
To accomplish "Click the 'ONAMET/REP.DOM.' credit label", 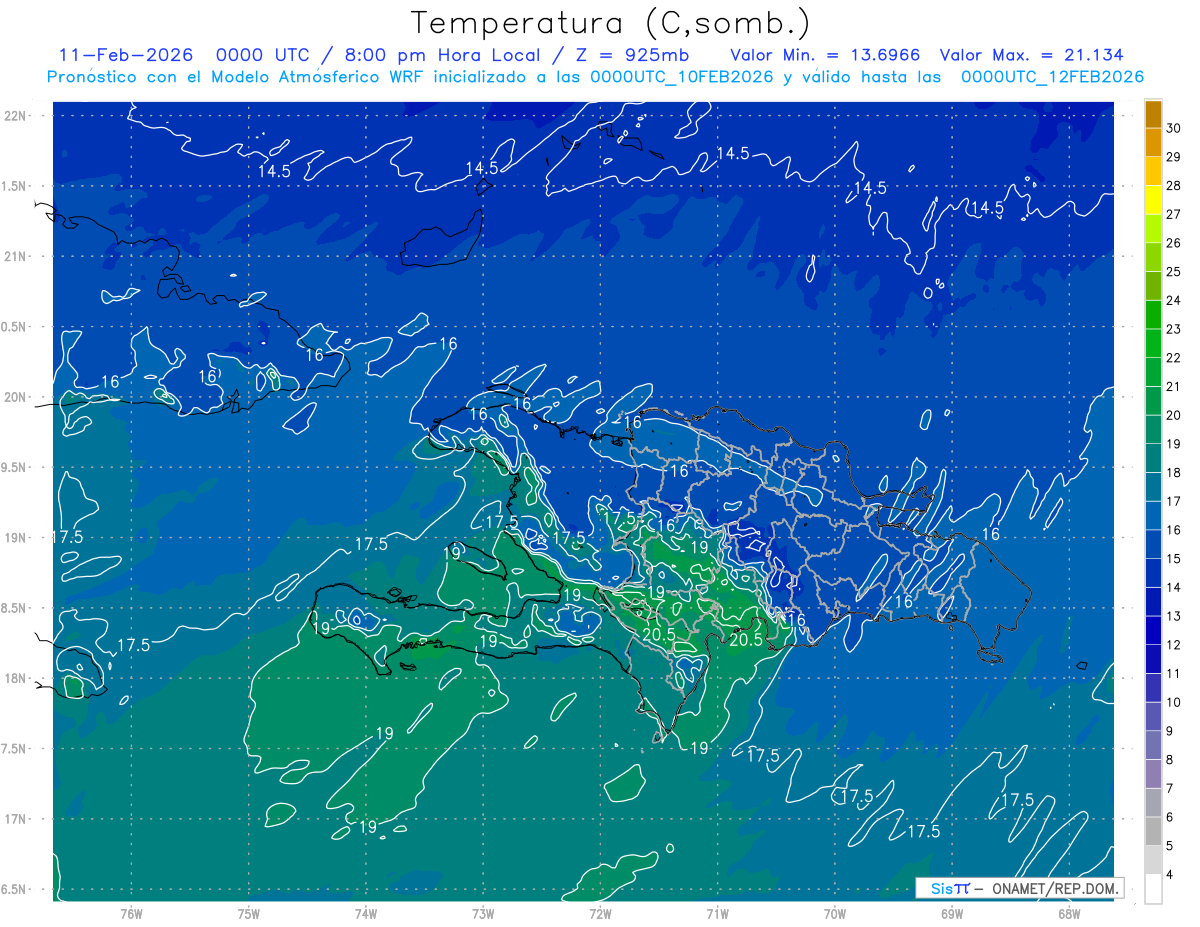I will [x=1055, y=888].
